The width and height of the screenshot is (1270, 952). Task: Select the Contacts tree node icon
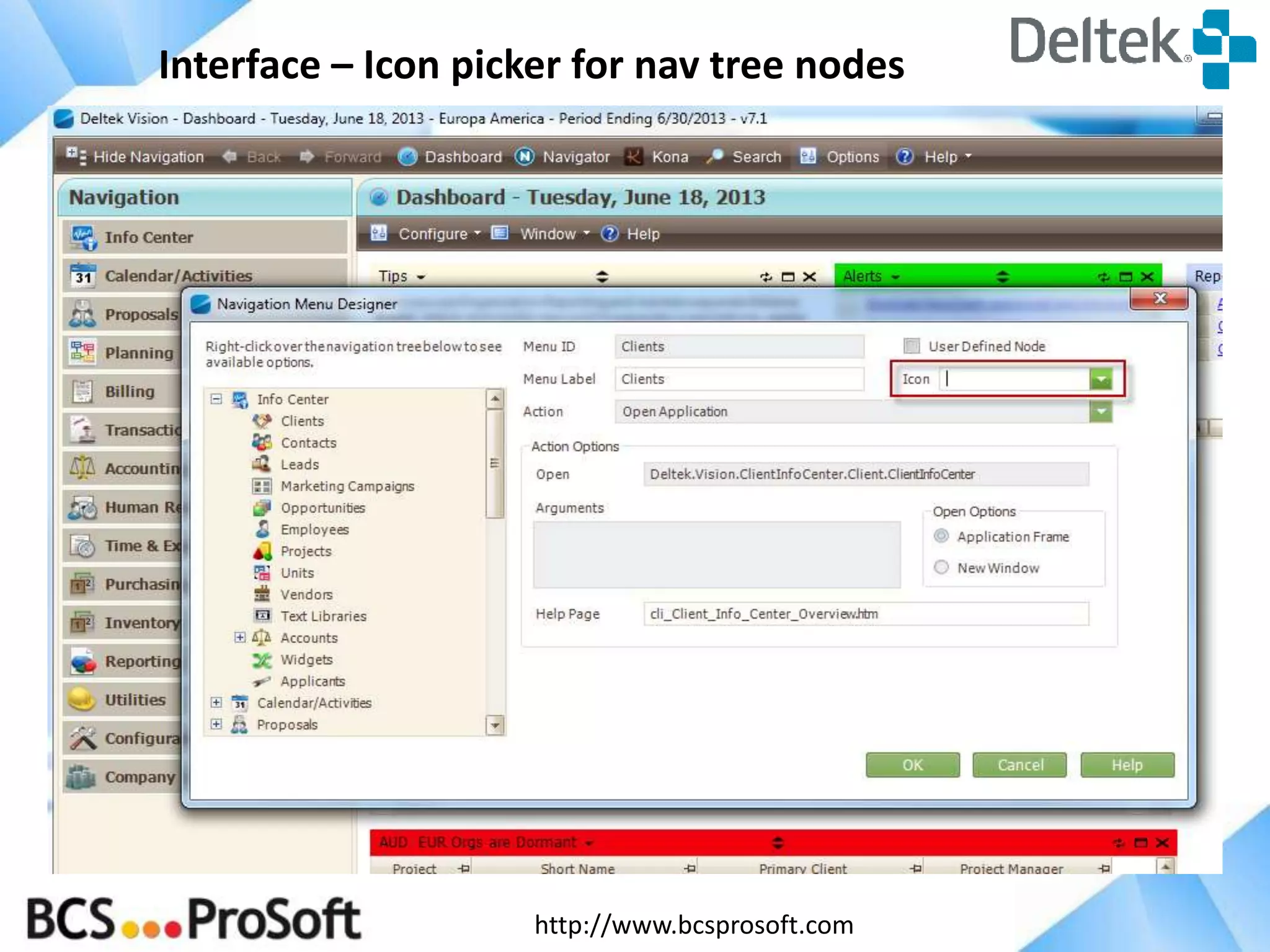coord(262,443)
